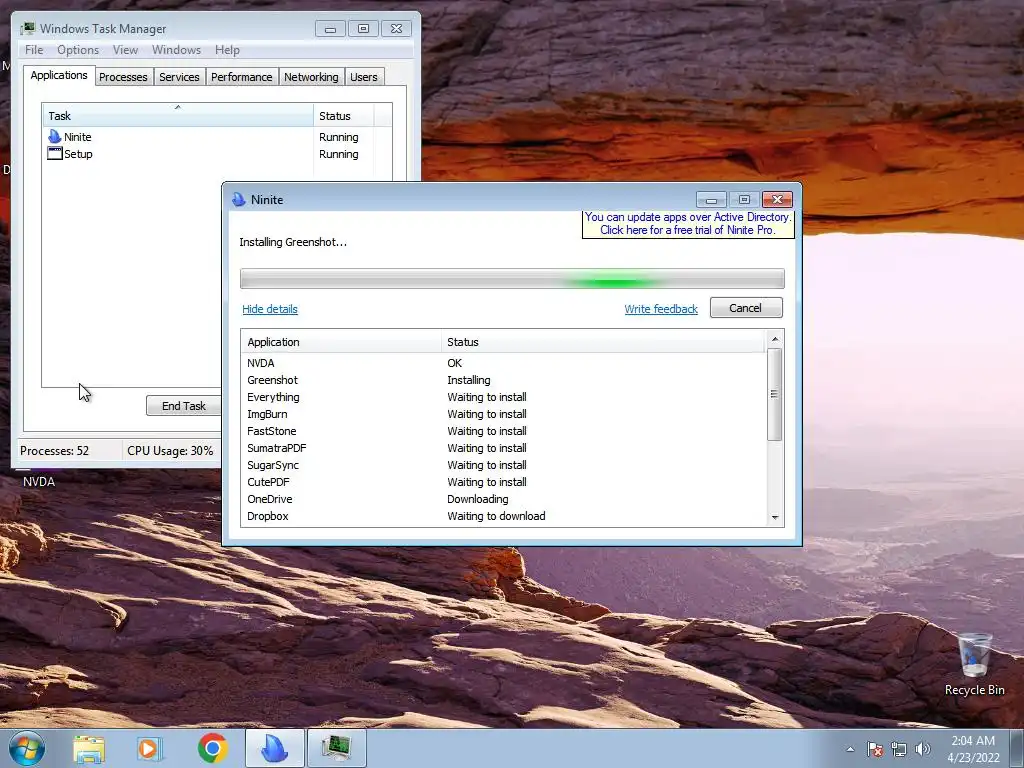This screenshot has height=768, width=1024.
Task: Click the Ninite Pro free trial banner
Action: (x=688, y=223)
